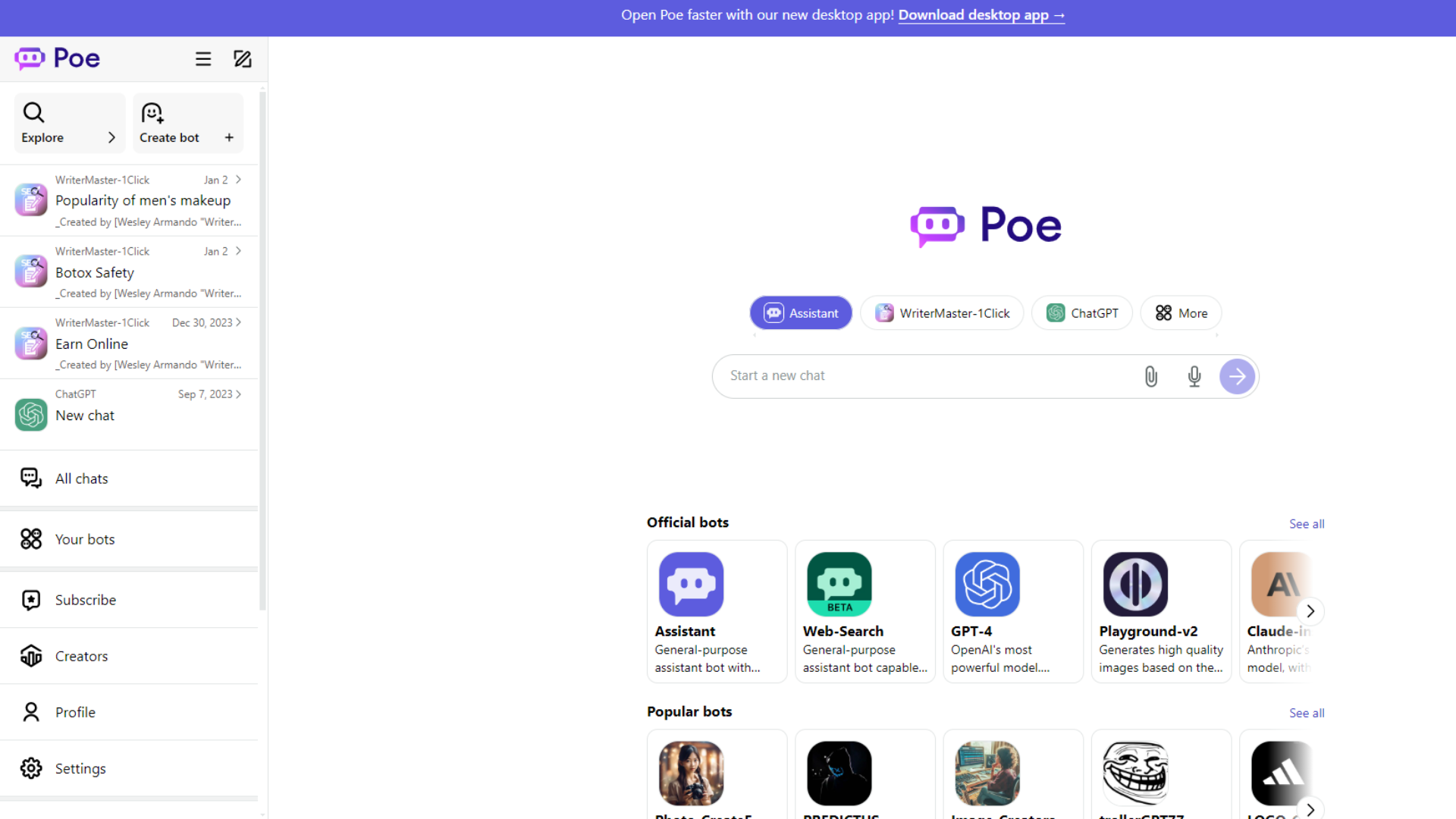Click the hamburger menu icon beside Poe logo
This screenshot has height=819, width=1456.
[202, 58]
